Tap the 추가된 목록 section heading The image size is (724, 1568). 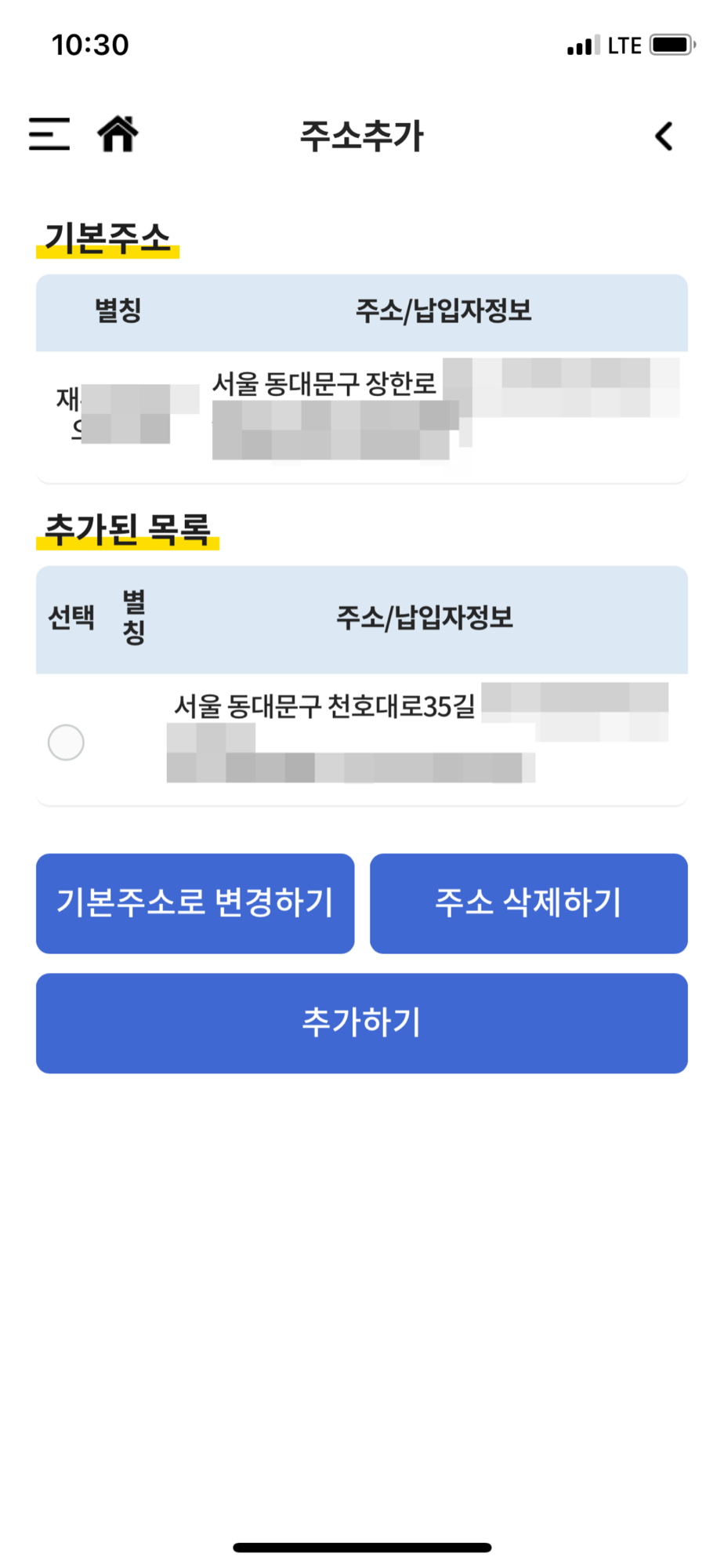click(128, 530)
